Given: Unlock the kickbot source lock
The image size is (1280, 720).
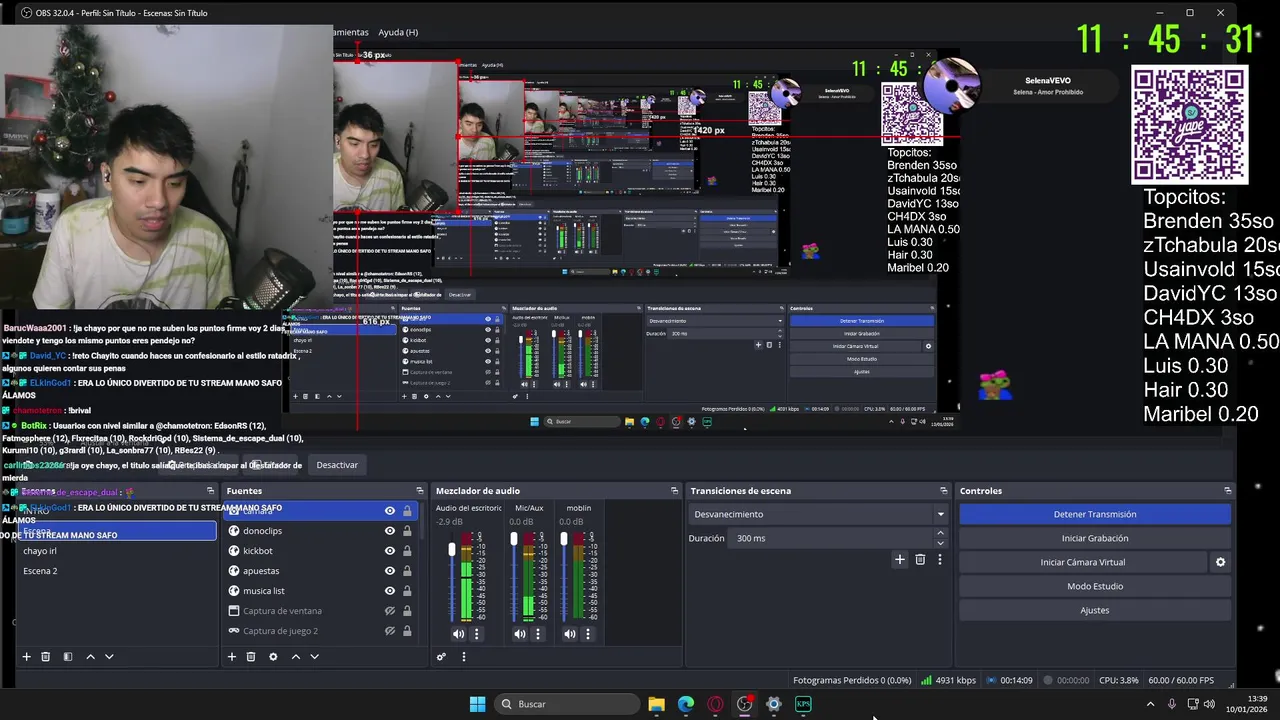Looking at the screenshot, I should (407, 551).
